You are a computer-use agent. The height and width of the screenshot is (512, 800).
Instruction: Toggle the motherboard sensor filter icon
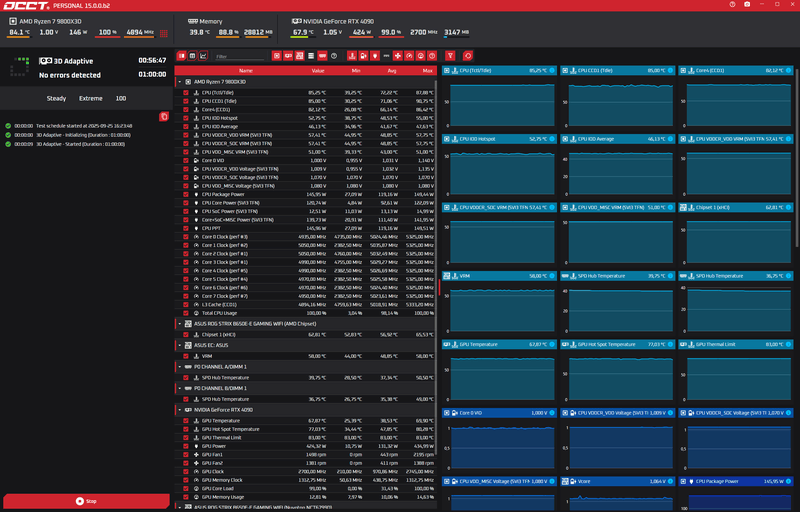point(299,56)
